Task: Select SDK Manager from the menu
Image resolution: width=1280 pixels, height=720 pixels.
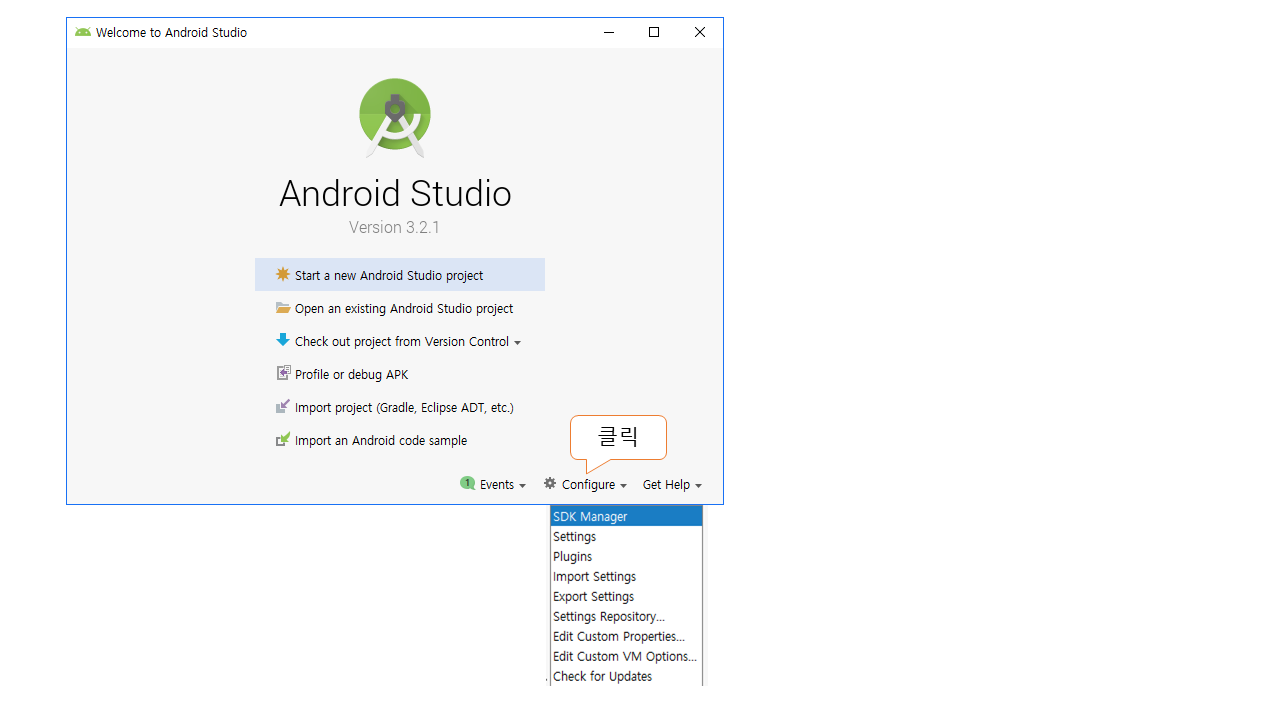Action: [x=590, y=517]
